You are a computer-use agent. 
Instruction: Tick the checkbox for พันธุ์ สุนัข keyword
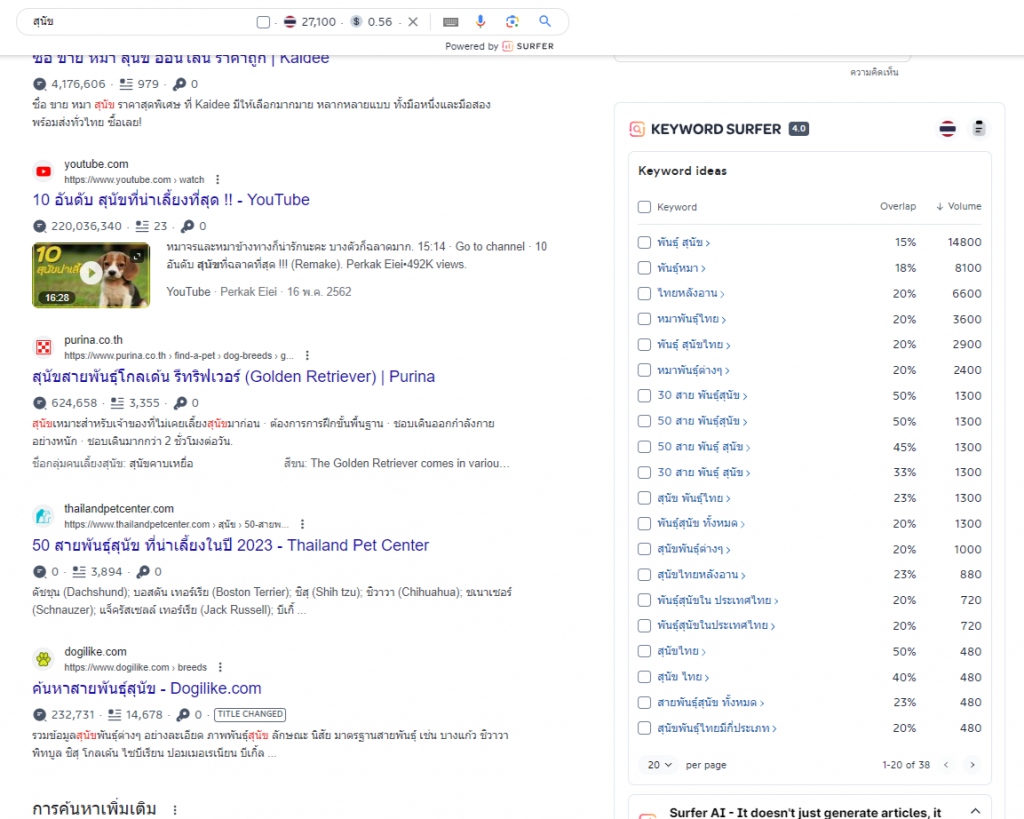[645, 242]
